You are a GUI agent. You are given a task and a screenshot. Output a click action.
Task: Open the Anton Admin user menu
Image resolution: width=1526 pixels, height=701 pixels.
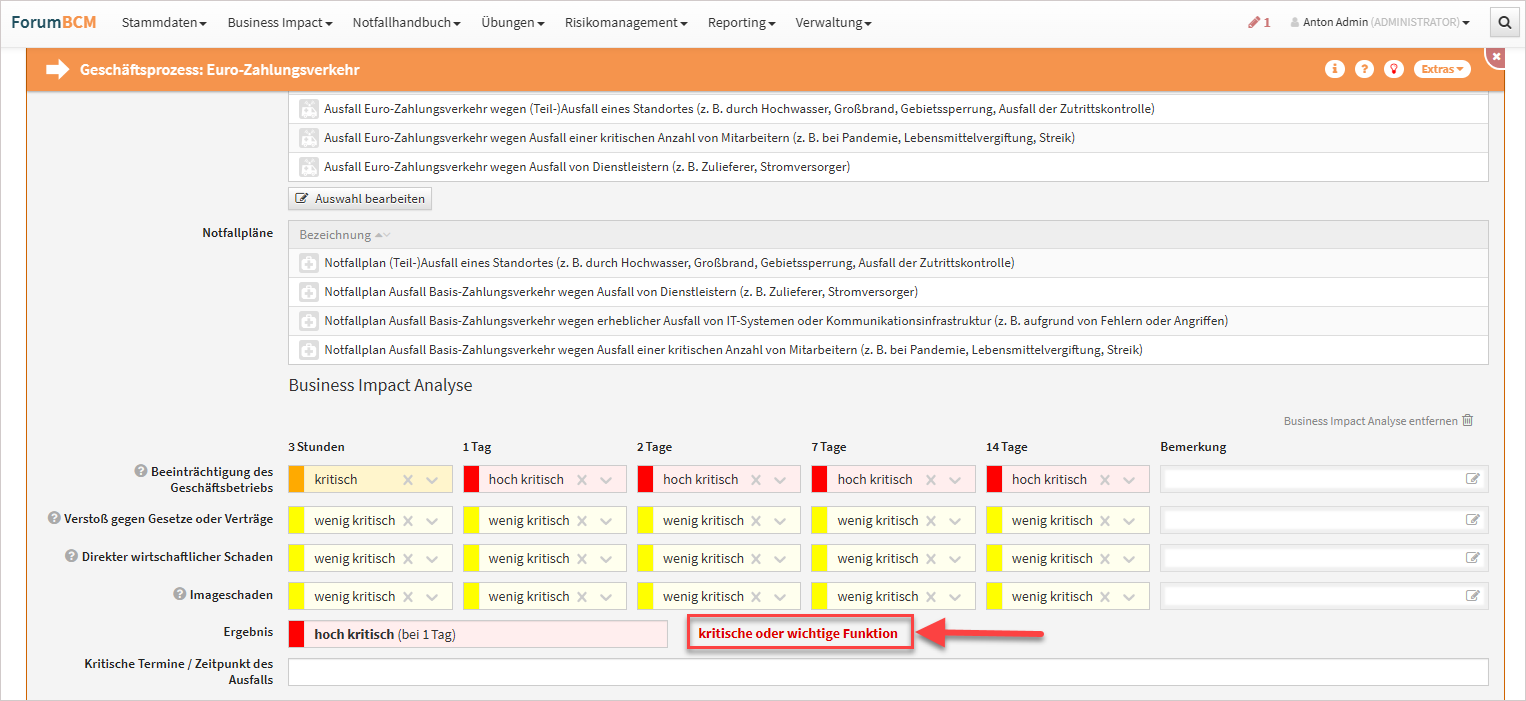click(1380, 22)
